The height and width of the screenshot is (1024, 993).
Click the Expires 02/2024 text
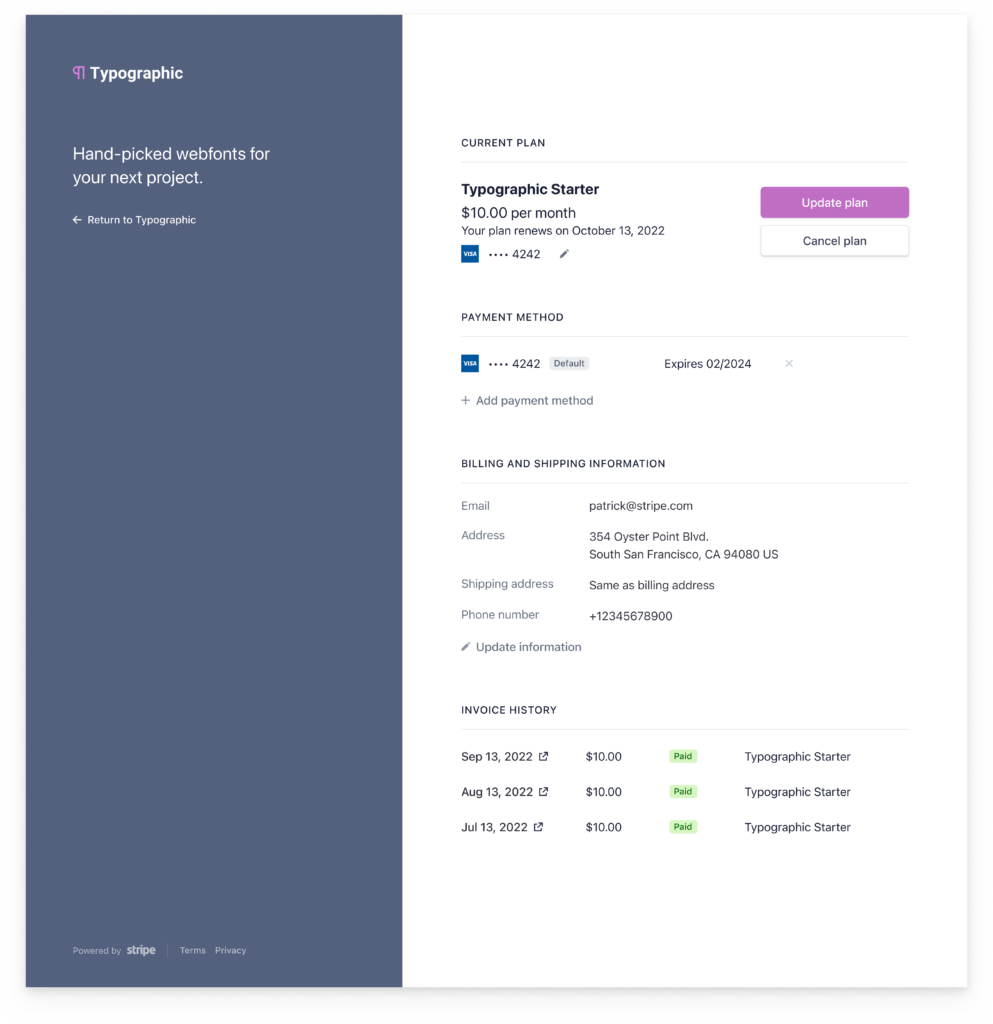click(x=708, y=364)
